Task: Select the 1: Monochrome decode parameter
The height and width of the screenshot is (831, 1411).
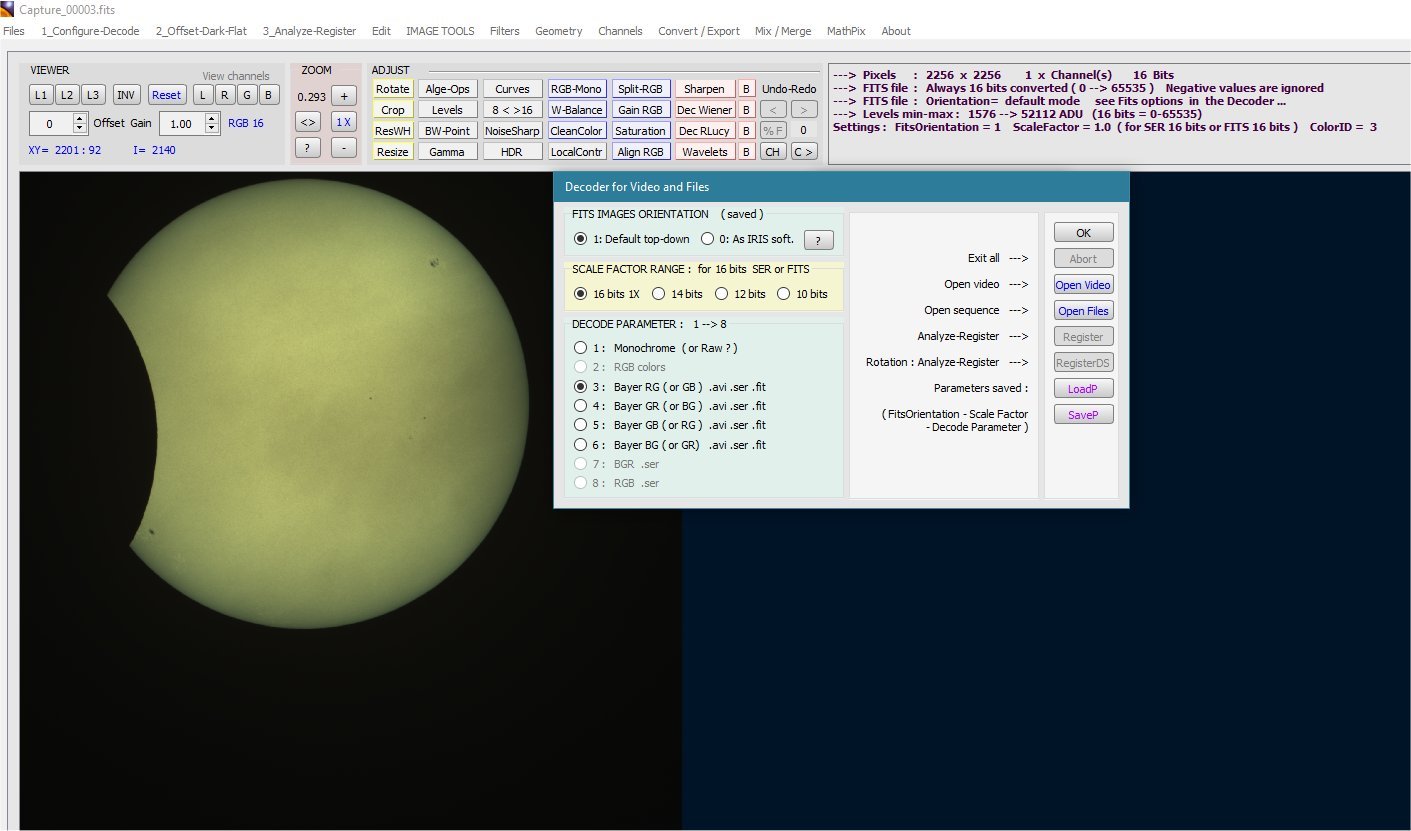Action: coord(655,348)
